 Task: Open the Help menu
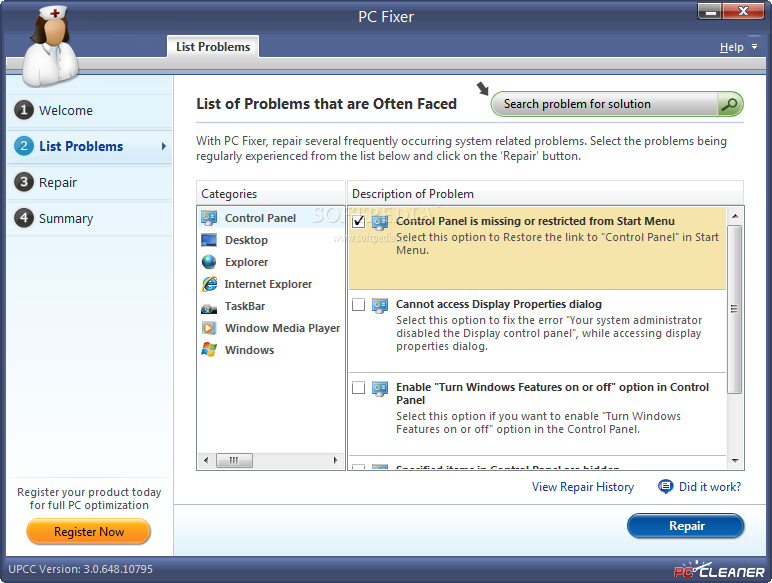point(731,47)
